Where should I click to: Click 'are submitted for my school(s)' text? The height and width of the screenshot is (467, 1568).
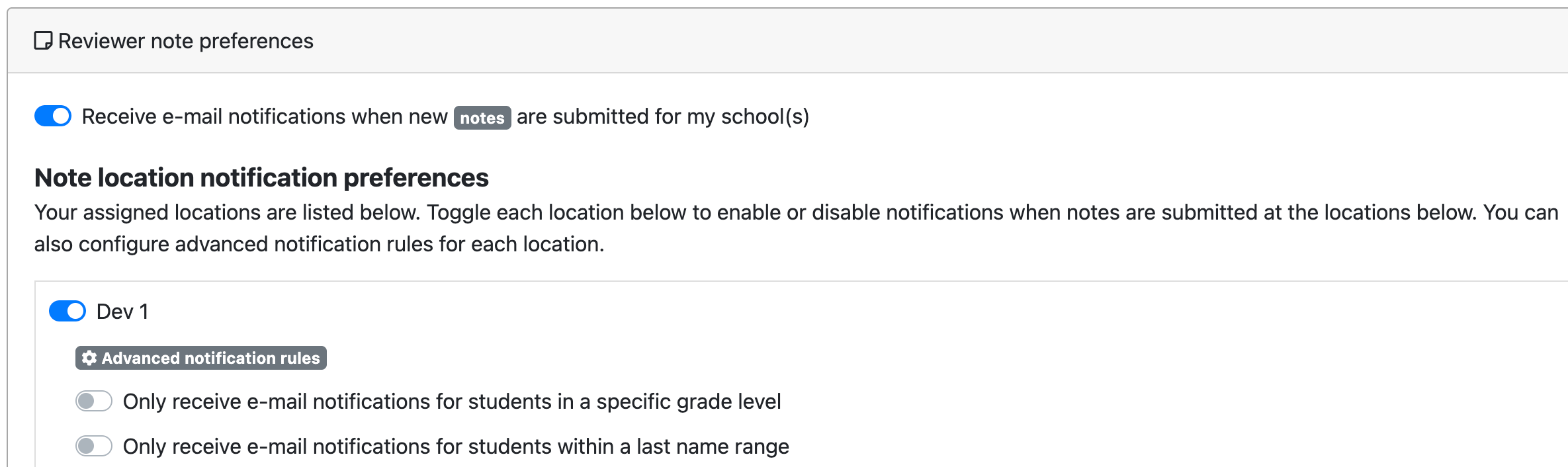tap(663, 116)
